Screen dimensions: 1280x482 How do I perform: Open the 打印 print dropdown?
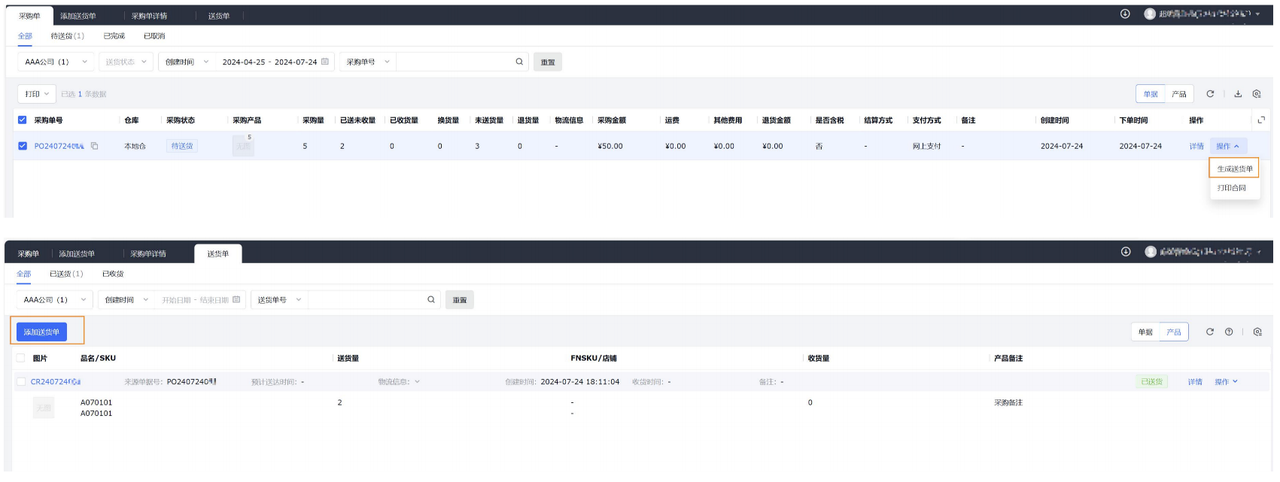tap(37, 94)
